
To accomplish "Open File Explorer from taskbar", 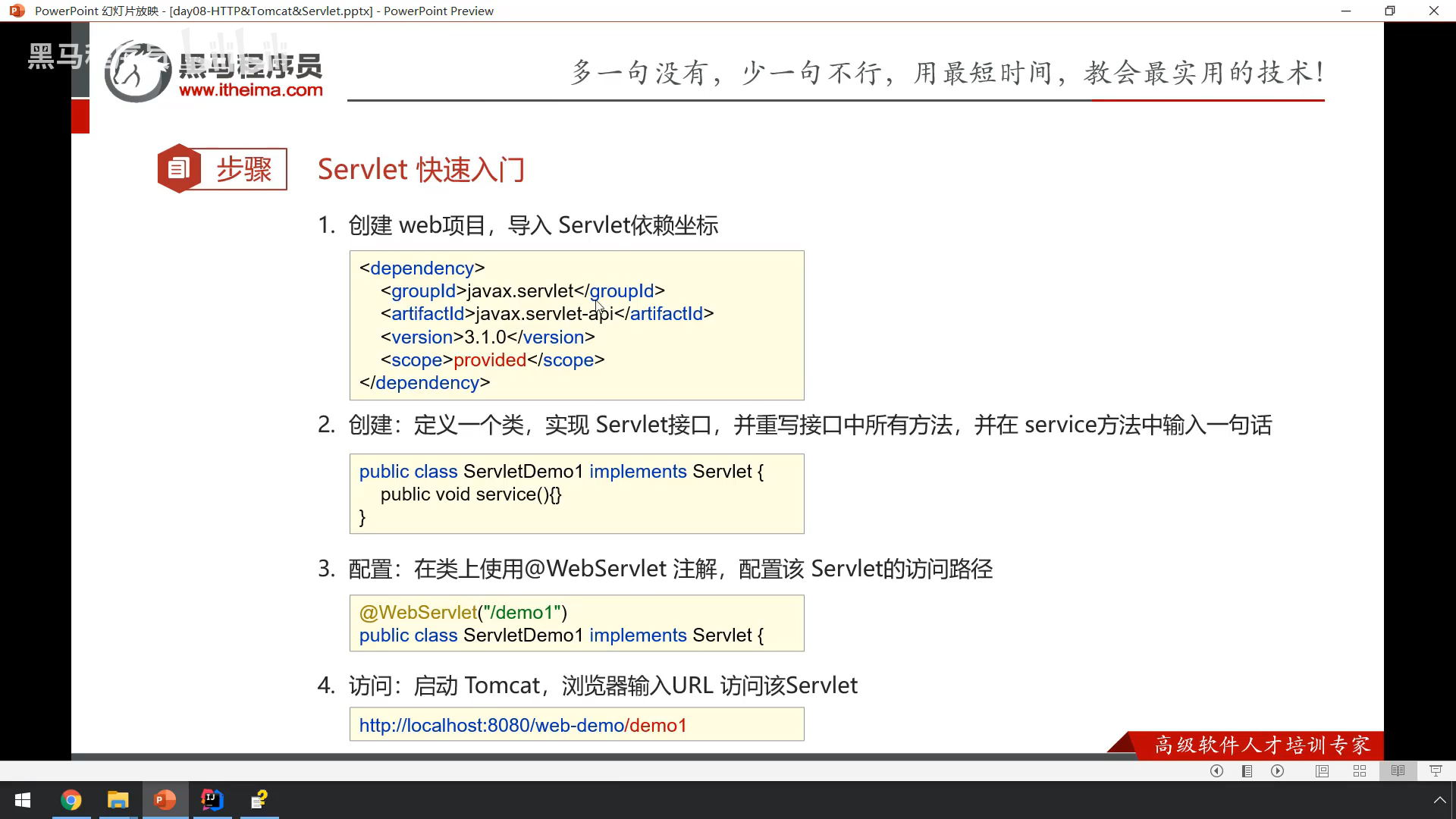I will point(118,800).
